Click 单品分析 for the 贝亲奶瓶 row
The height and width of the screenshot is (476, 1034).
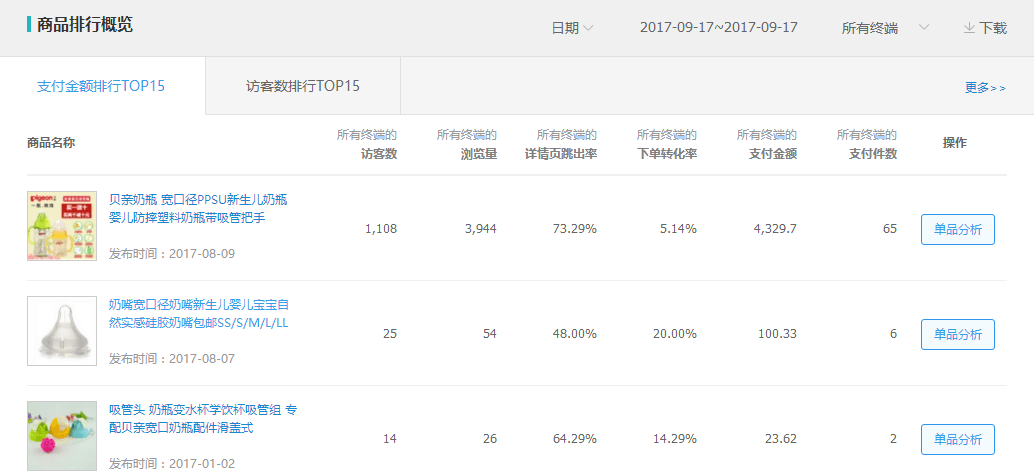[958, 229]
